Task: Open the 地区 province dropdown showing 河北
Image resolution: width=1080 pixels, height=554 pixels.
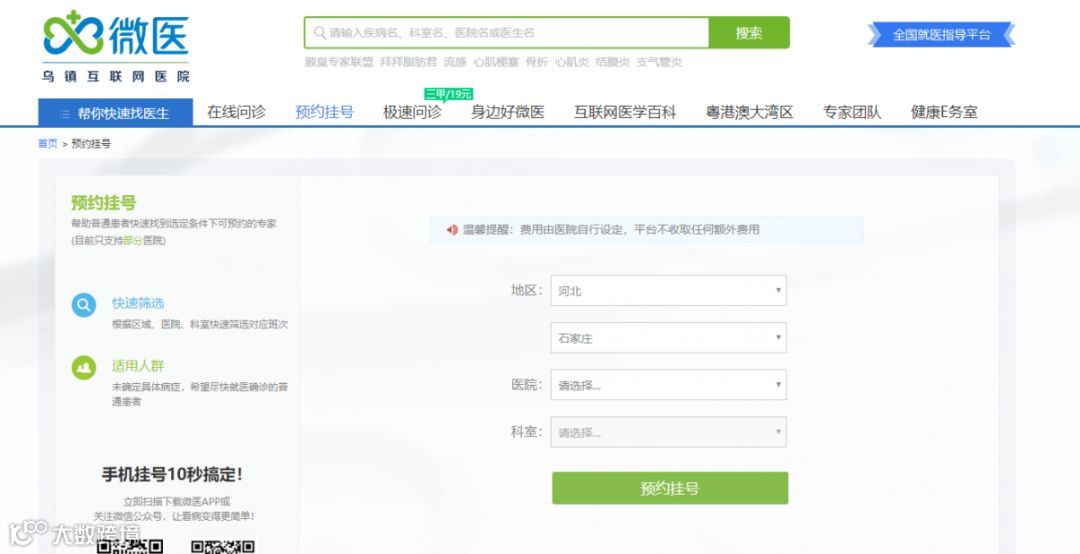Action: pyautogui.click(x=668, y=291)
